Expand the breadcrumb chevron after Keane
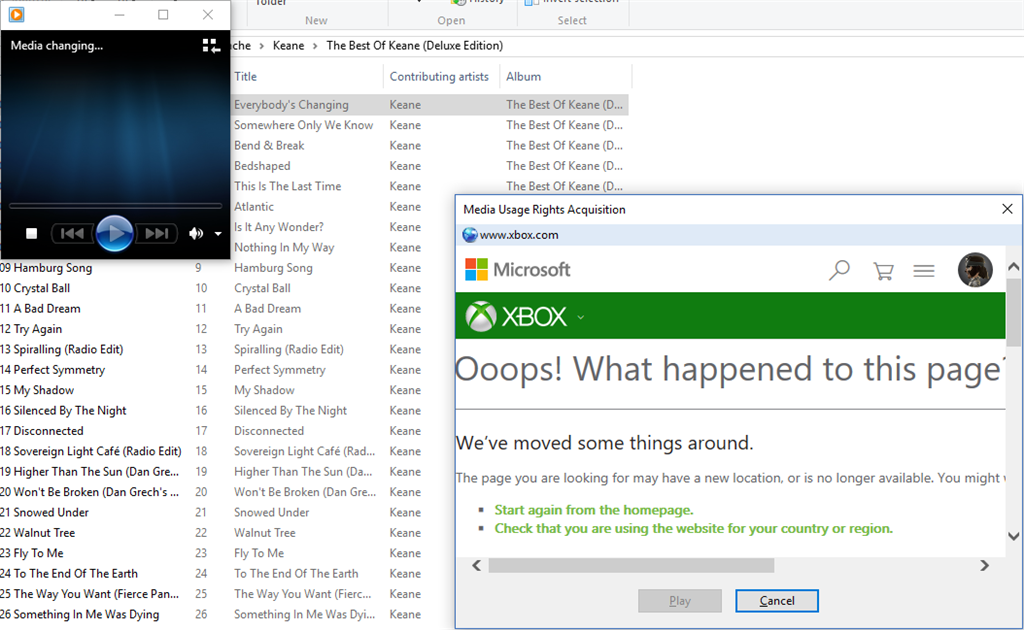Viewport: 1024px width, 630px height. click(x=315, y=46)
